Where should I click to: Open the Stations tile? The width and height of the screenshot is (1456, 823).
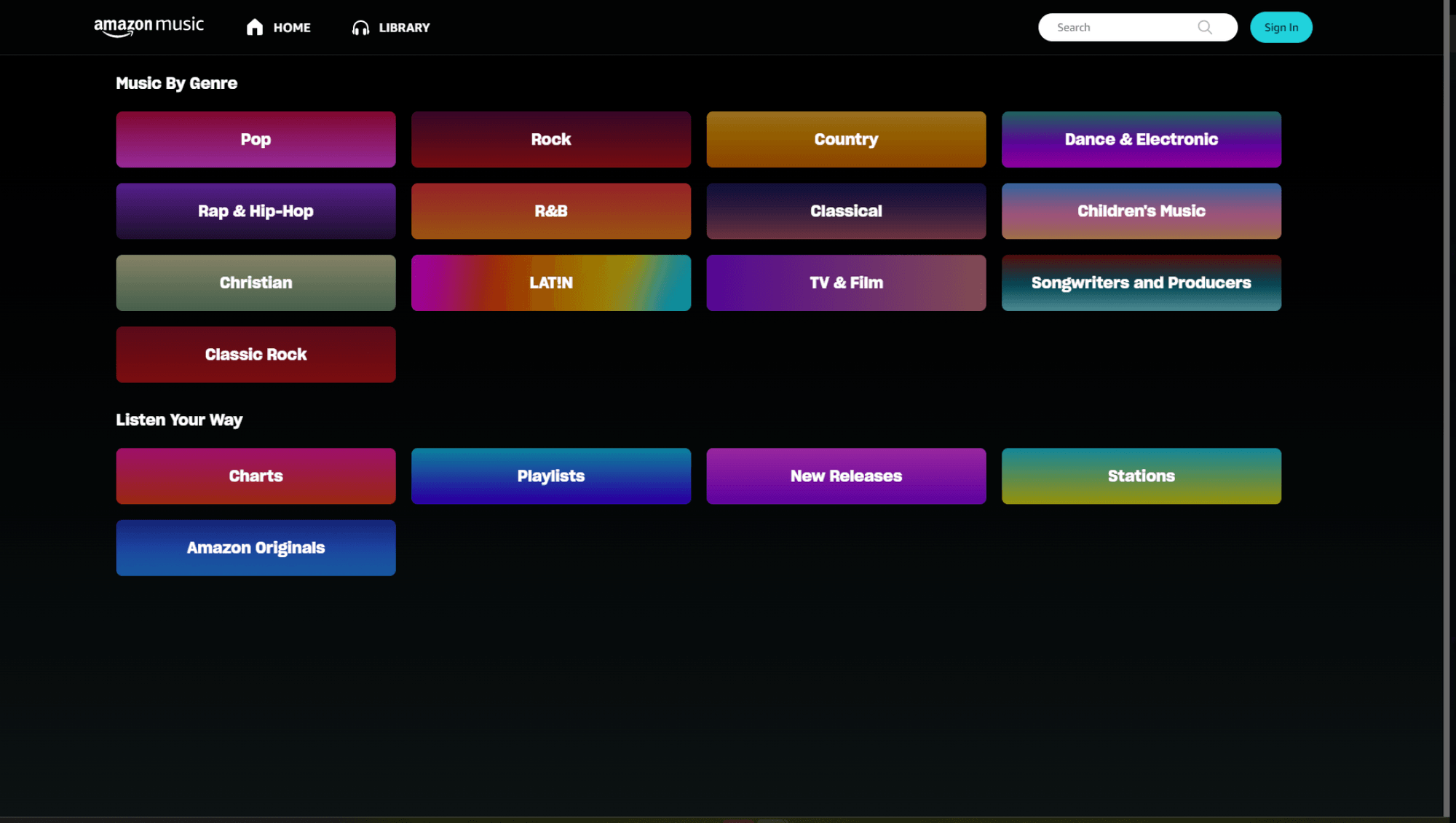click(x=1142, y=476)
